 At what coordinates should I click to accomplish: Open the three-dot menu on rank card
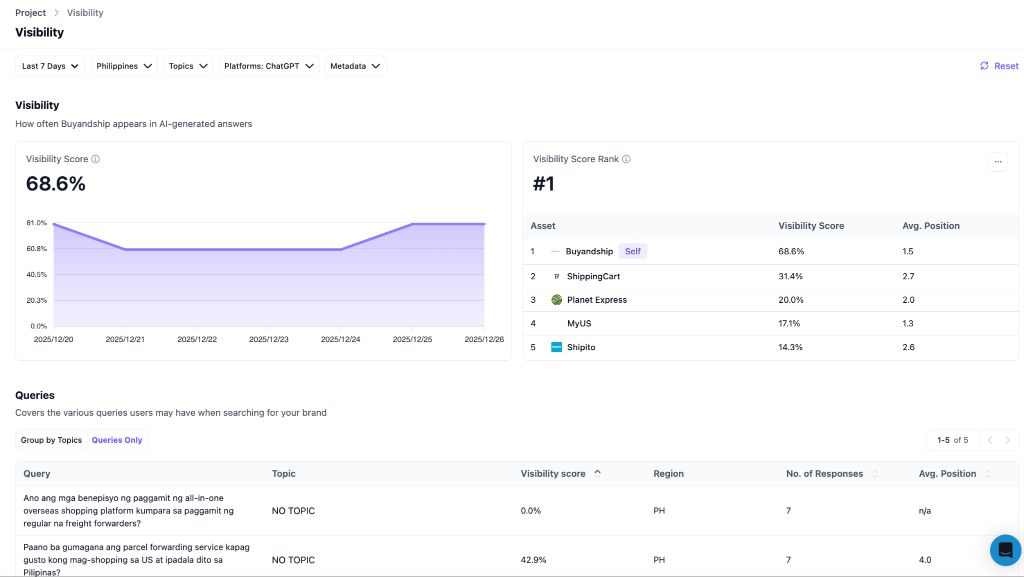998,162
